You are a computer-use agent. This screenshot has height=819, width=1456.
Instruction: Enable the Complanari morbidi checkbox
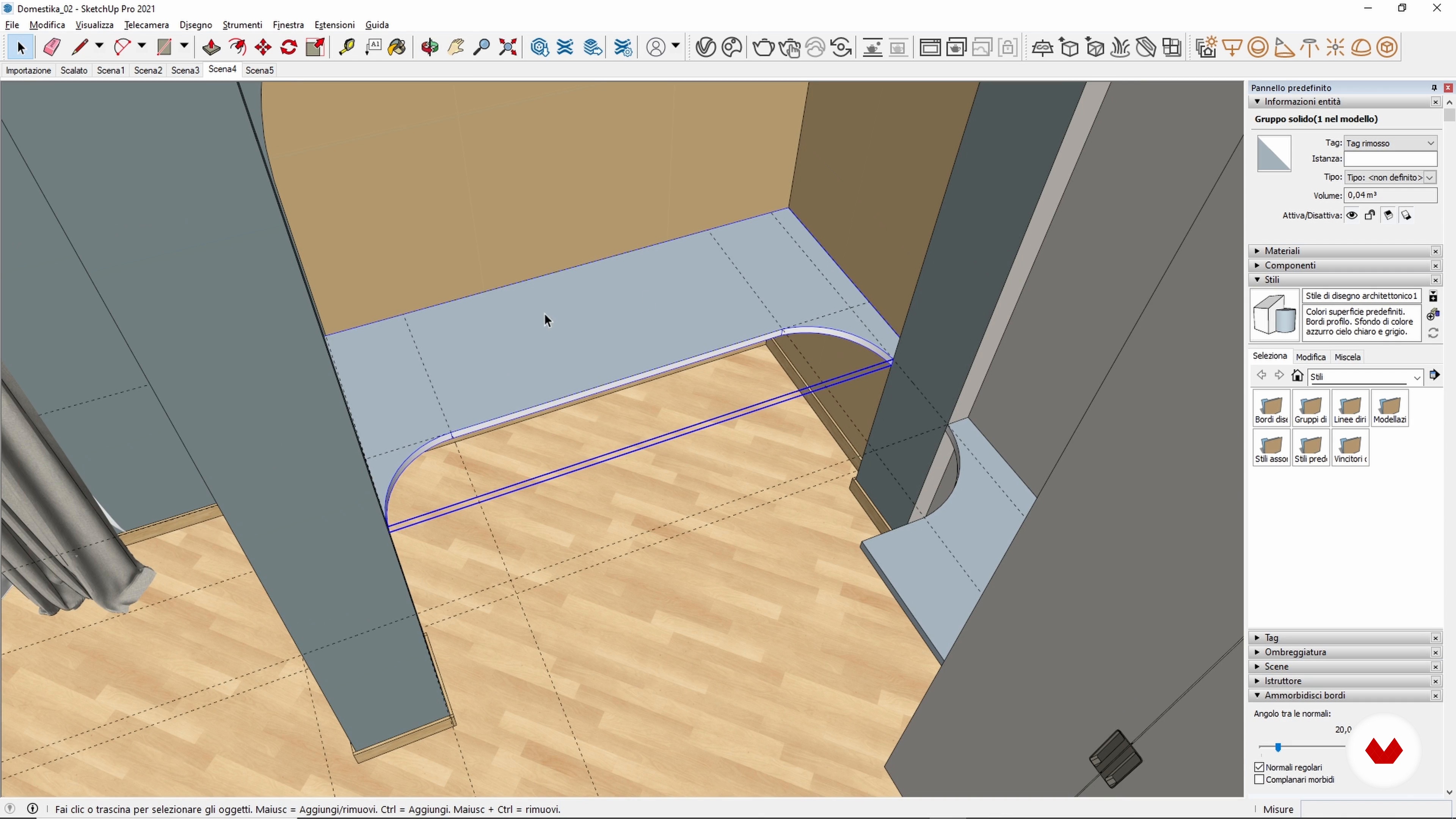click(1259, 780)
